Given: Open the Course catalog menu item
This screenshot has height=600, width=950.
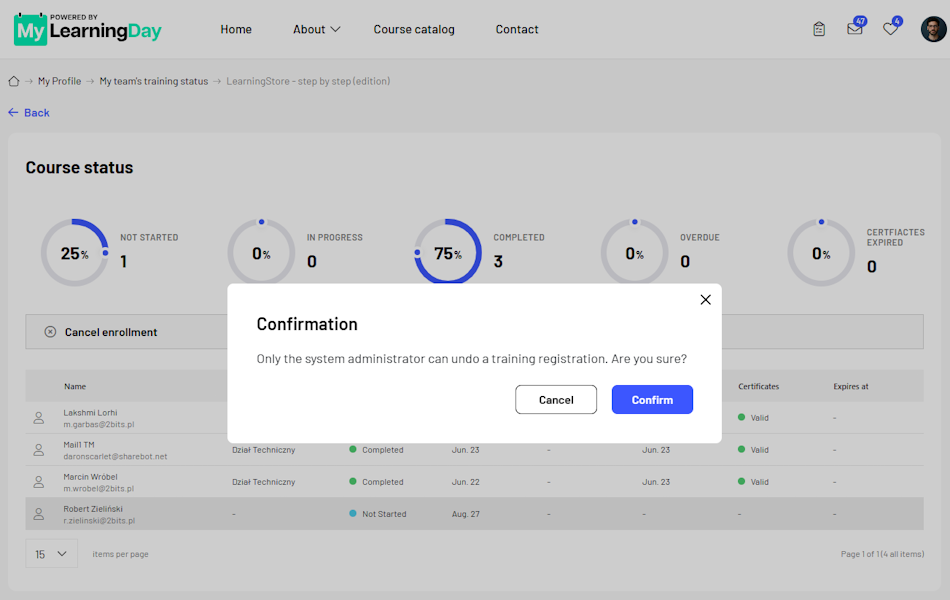Looking at the screenshot, I should point(414,29).
